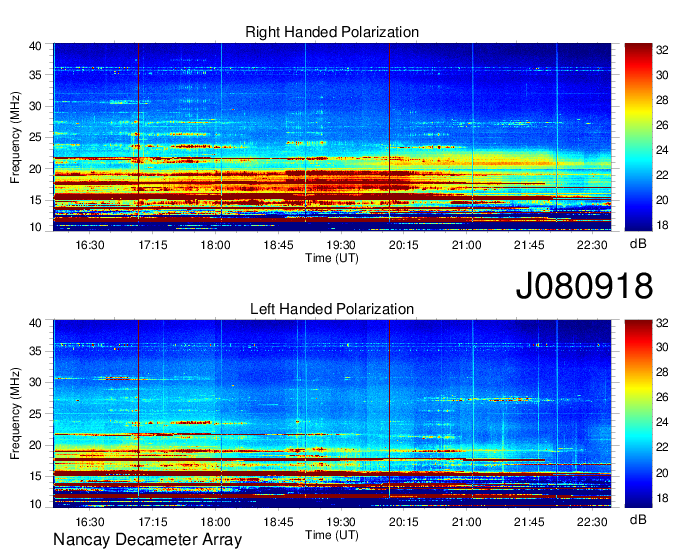Click the 25 MHz tick on the Right Handed plot

tap(36, 137)
